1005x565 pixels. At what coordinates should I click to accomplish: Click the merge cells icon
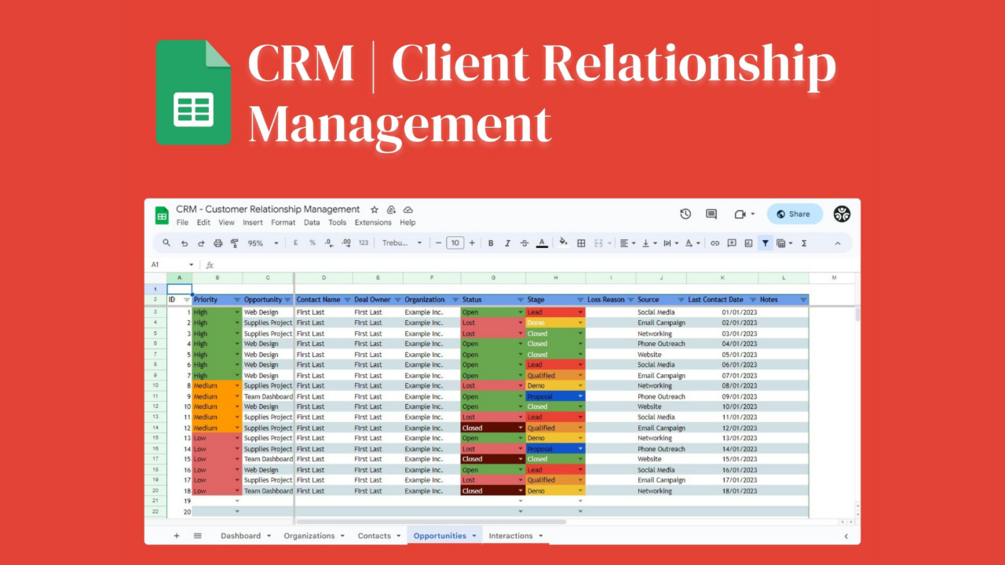coord(599,243)
